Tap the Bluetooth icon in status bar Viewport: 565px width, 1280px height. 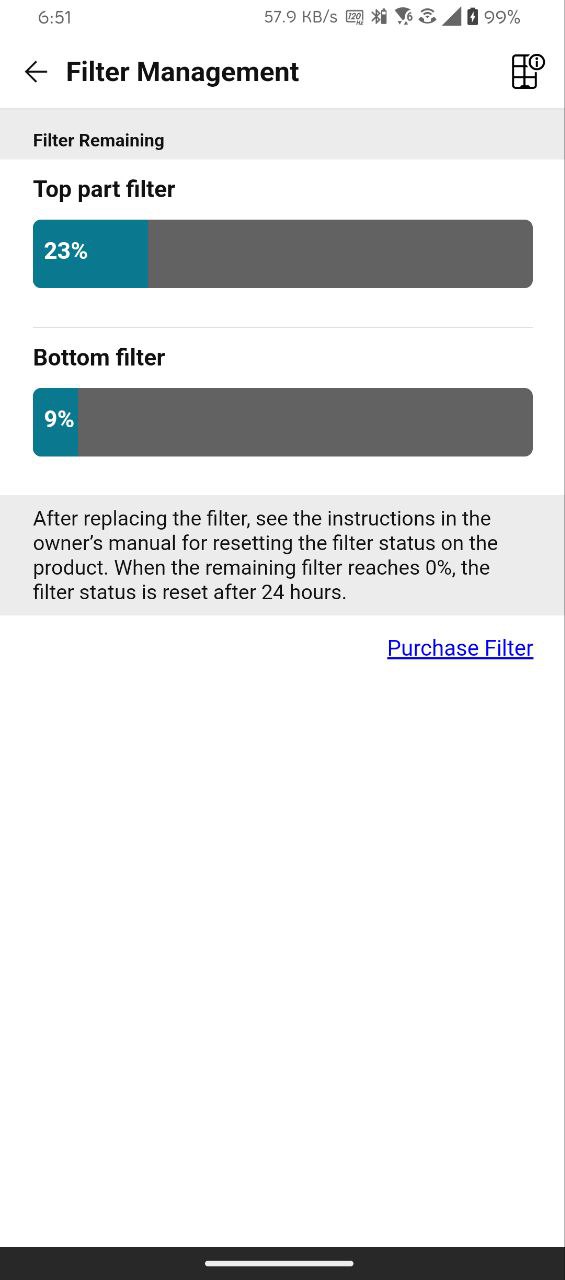click(379, 17)
